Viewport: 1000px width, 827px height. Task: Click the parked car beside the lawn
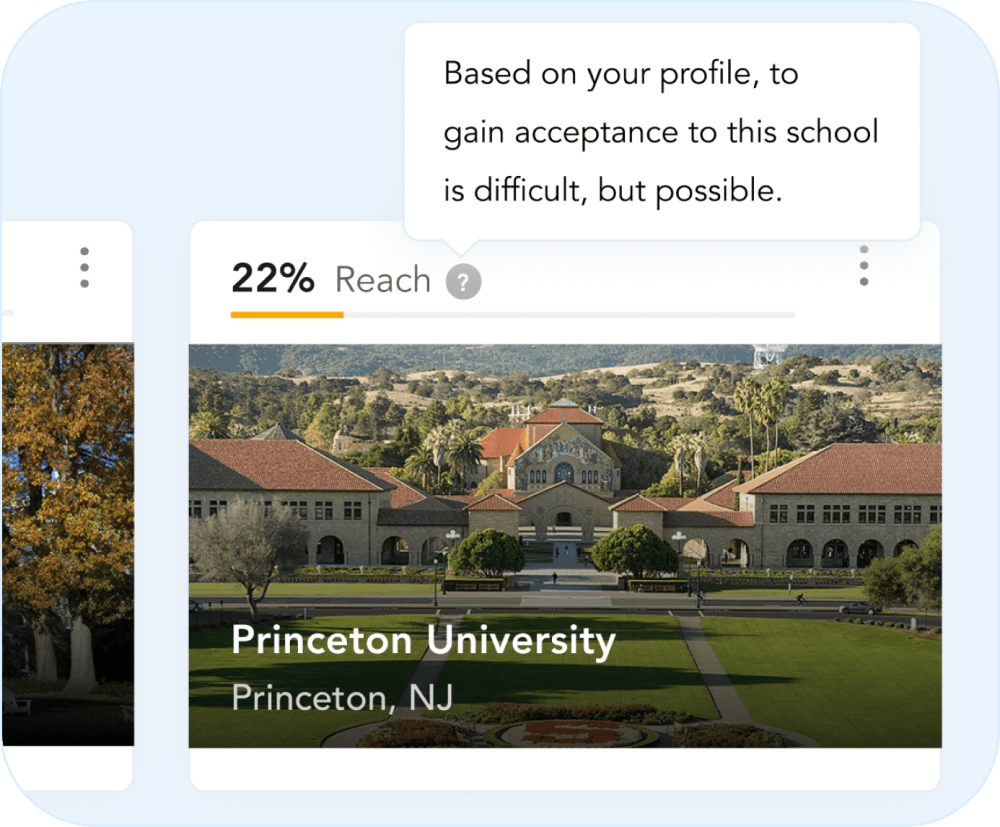coord(859,607)
